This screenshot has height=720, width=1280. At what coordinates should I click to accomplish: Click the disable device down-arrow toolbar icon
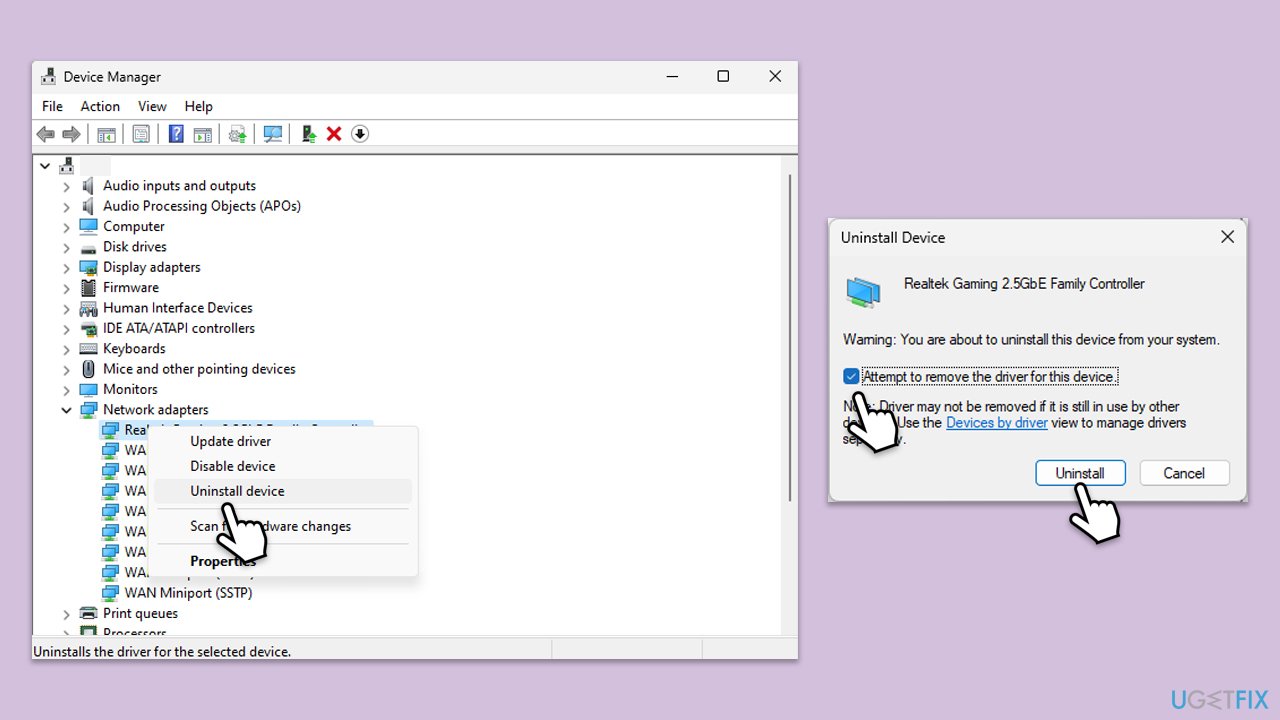pos(360,134)
